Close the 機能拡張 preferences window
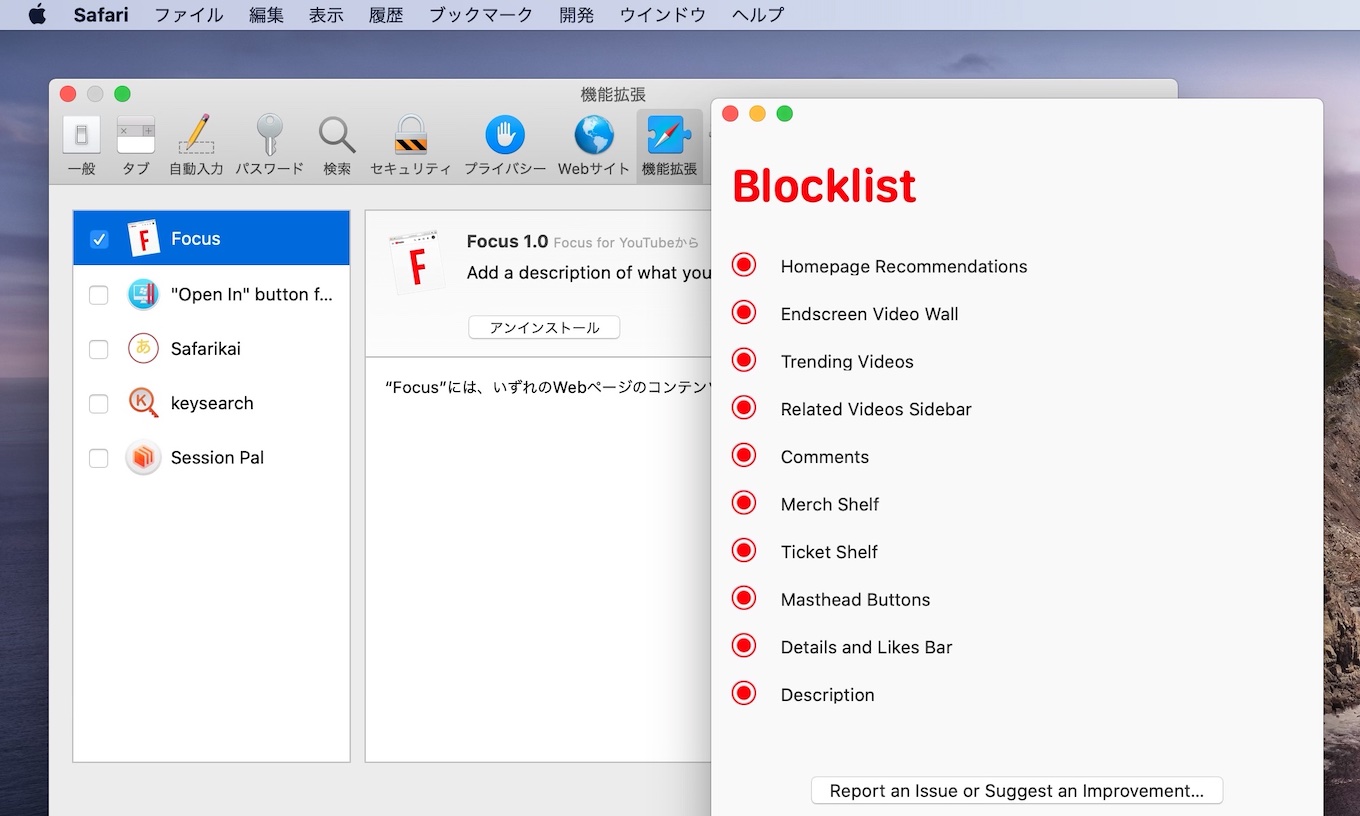This screenshot has height=816, width=1360. click(68, 94)
